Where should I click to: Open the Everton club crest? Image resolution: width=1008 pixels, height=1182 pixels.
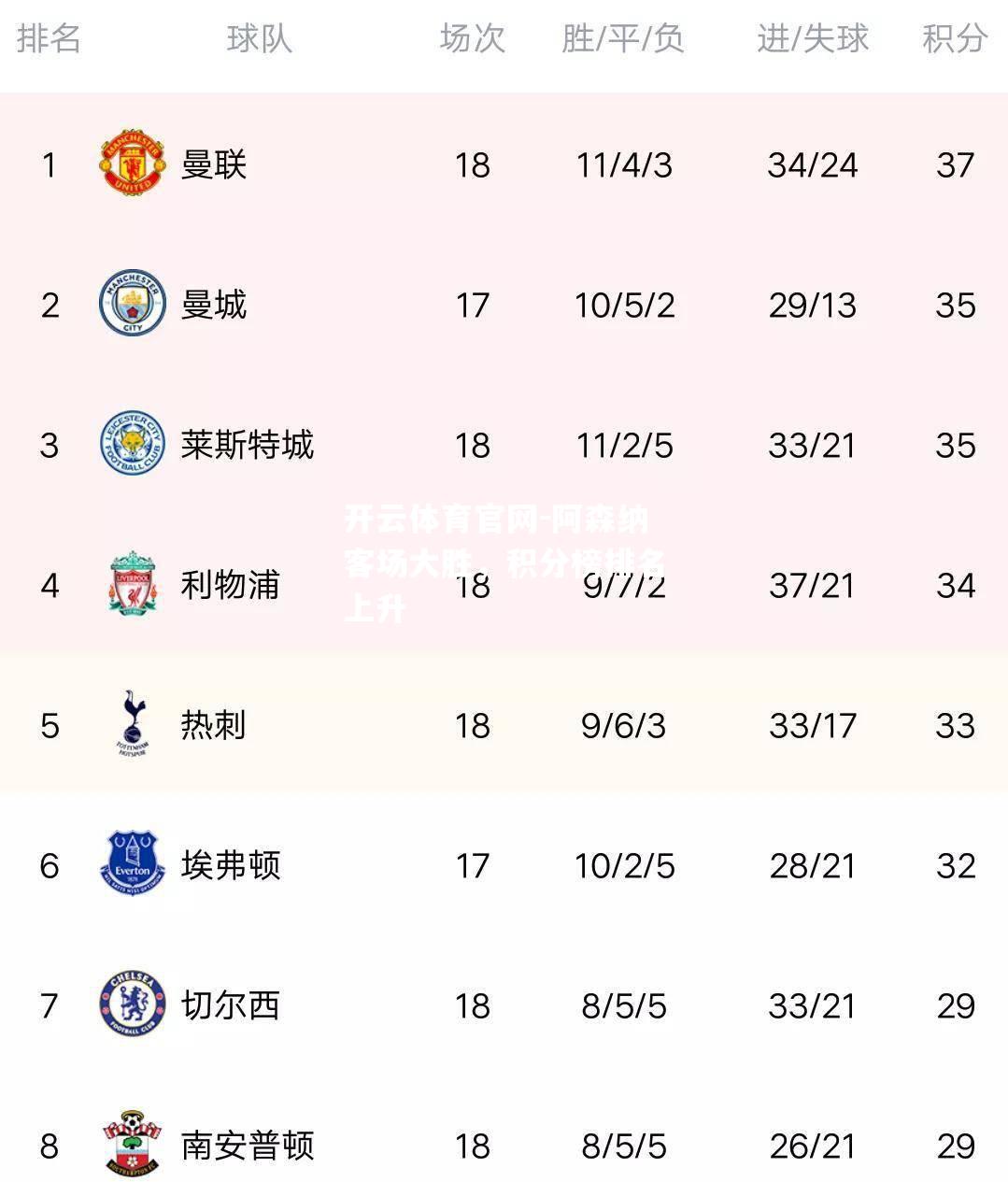point(133,864)
